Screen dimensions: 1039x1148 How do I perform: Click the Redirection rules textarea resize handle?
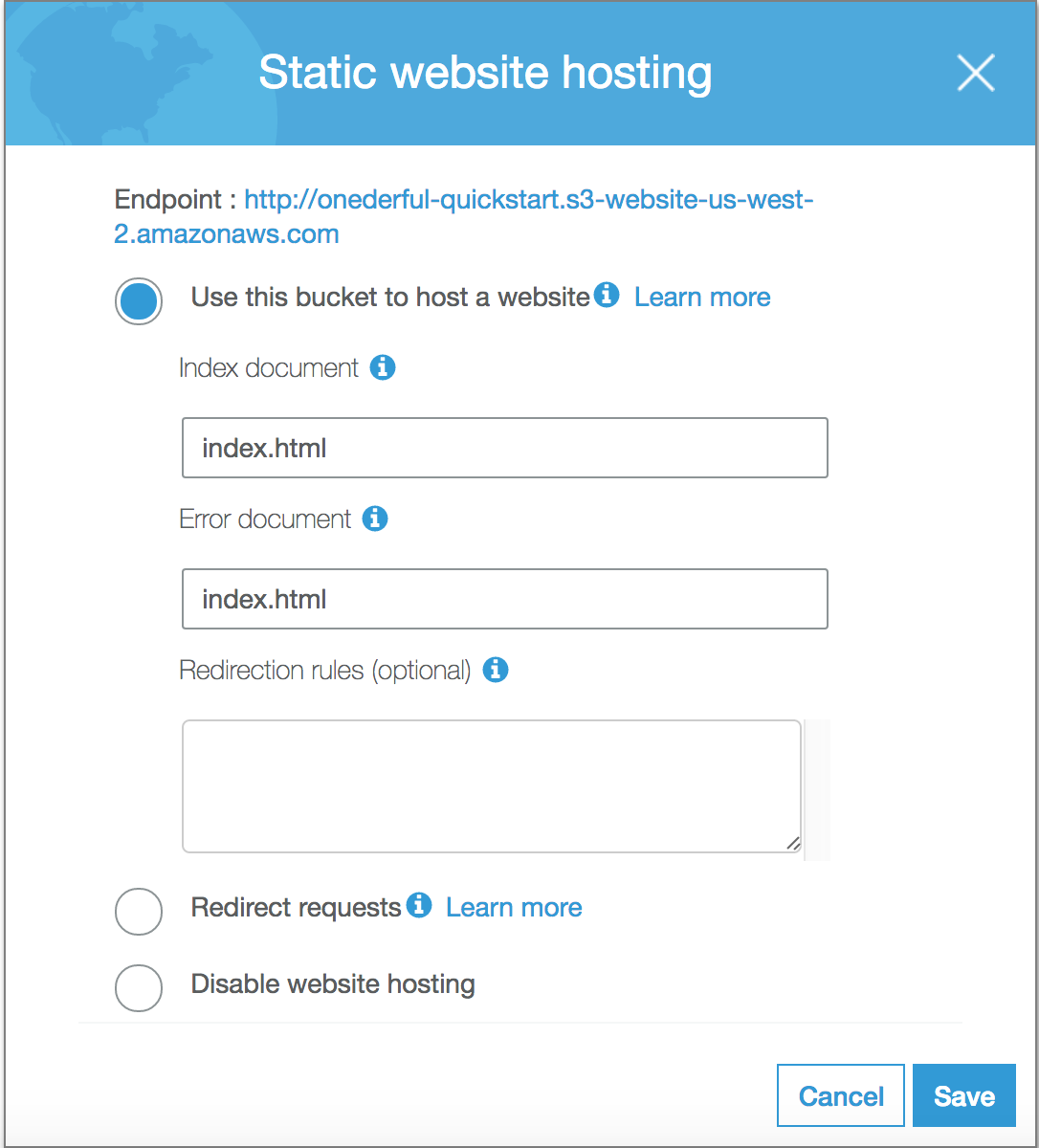792,843
